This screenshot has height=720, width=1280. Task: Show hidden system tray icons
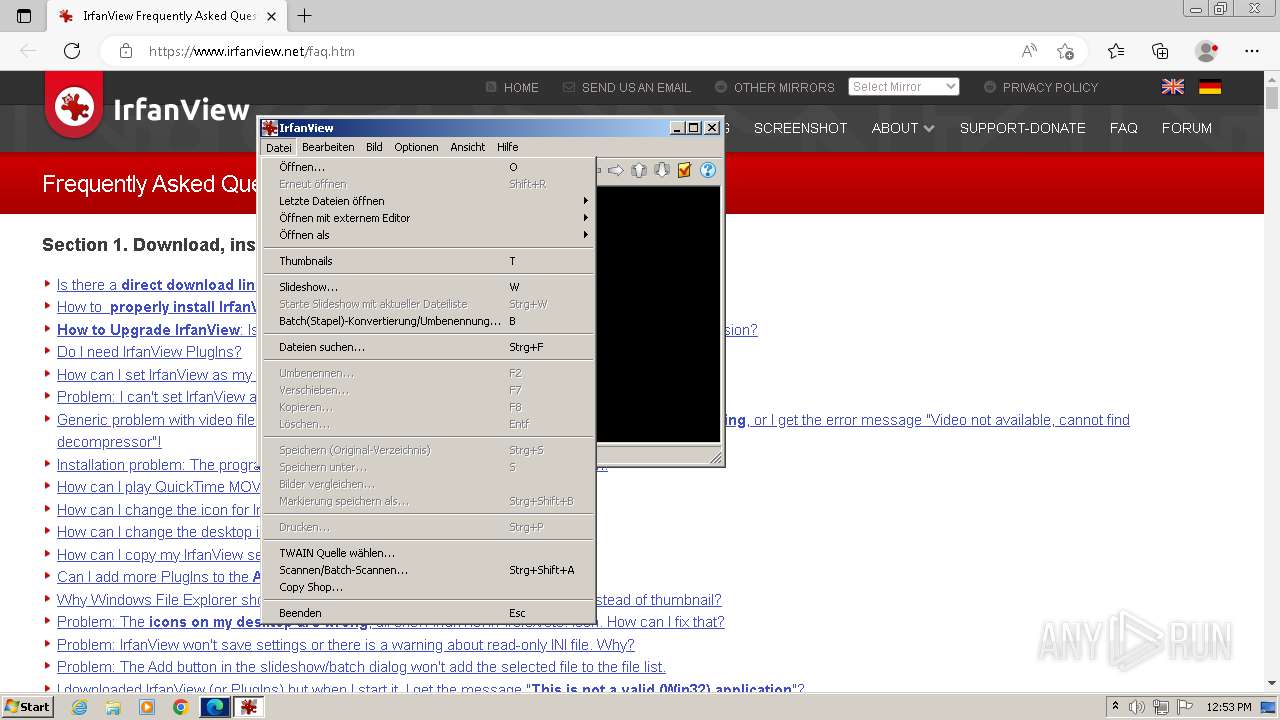tap(1115, 707)
